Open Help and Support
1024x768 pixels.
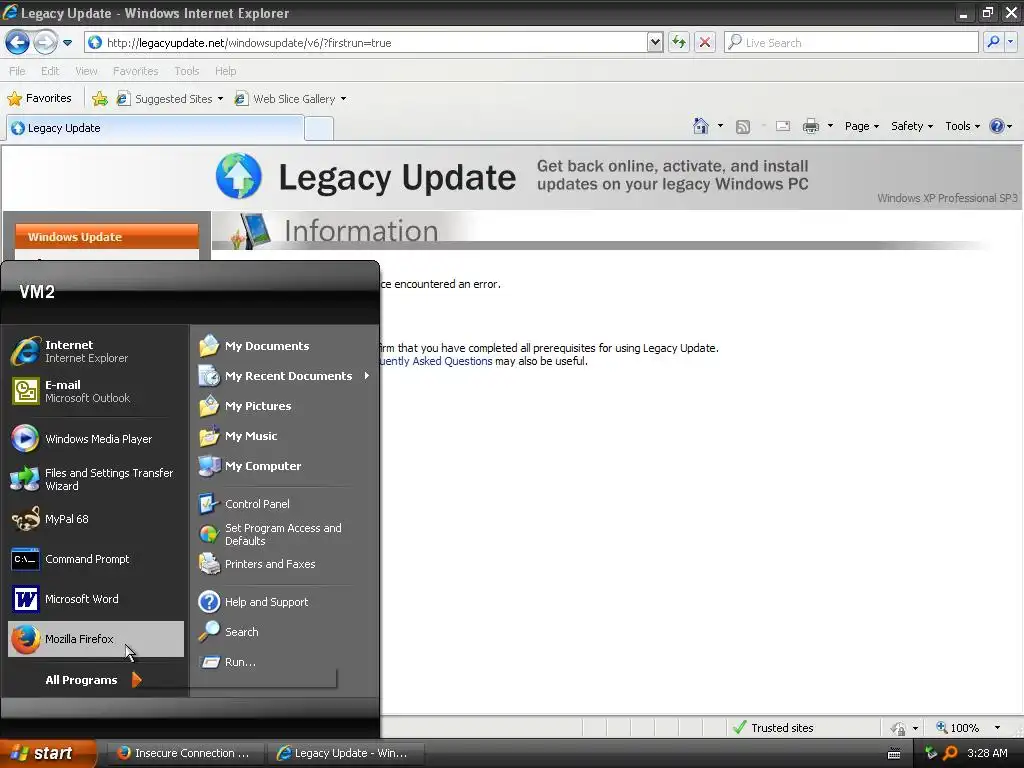click(284, 602)
